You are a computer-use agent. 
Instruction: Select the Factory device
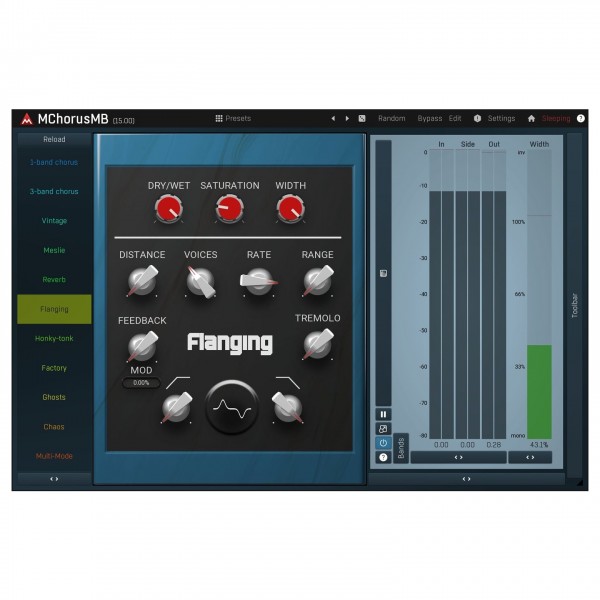[54, 368]
